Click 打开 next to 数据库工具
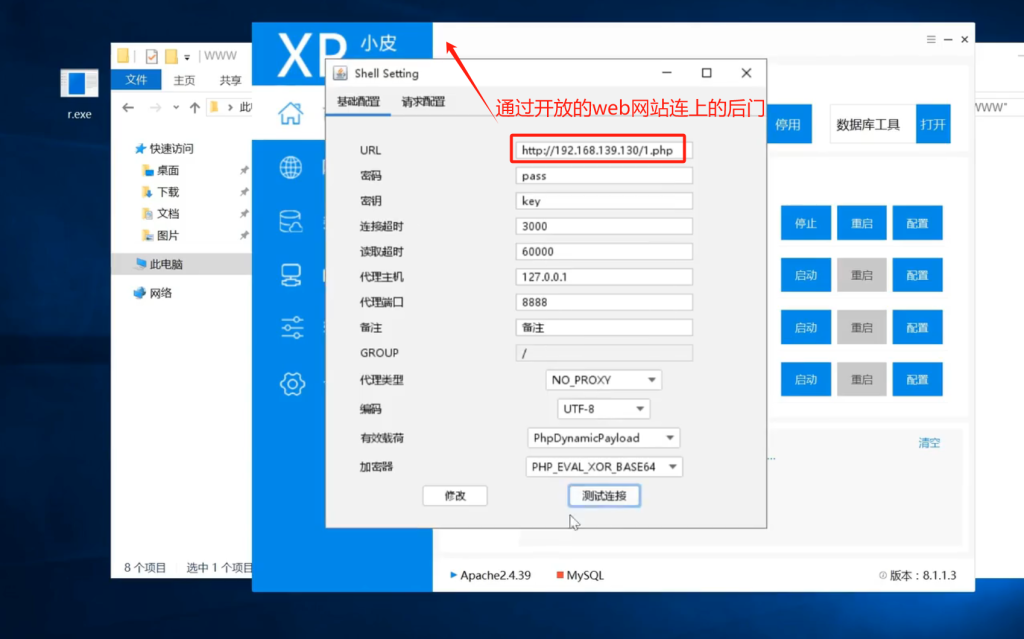 pyautogui.click(x=933, y=124)
